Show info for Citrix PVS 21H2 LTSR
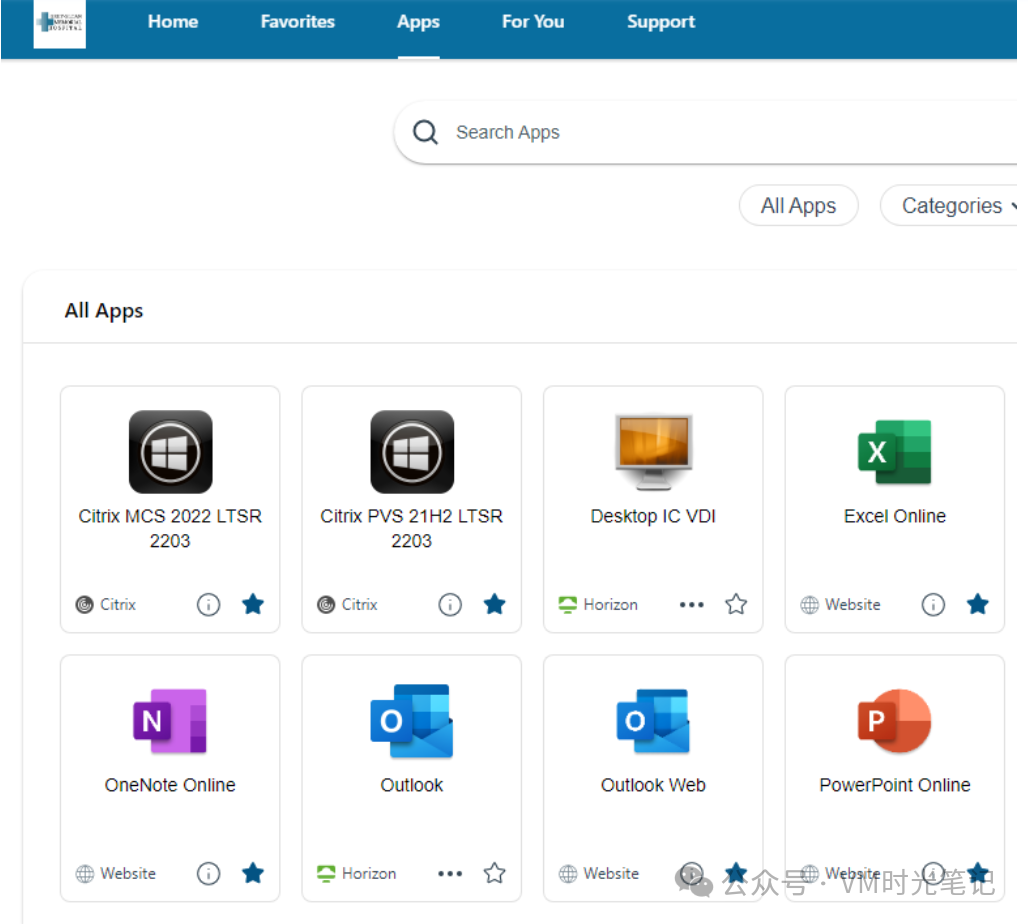The width and height of the screenshot is (1028, 924). click(450, 605)
